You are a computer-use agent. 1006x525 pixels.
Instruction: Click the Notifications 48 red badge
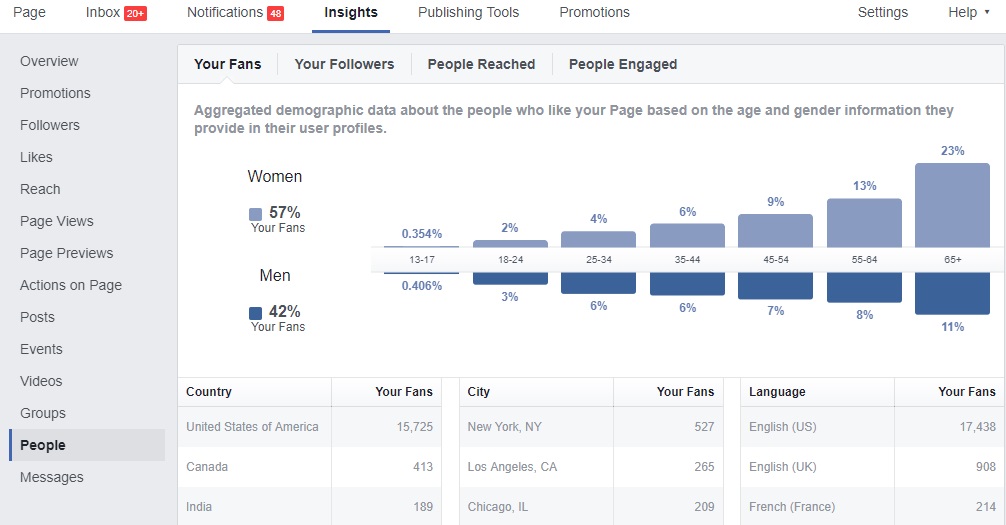(277, 13)
